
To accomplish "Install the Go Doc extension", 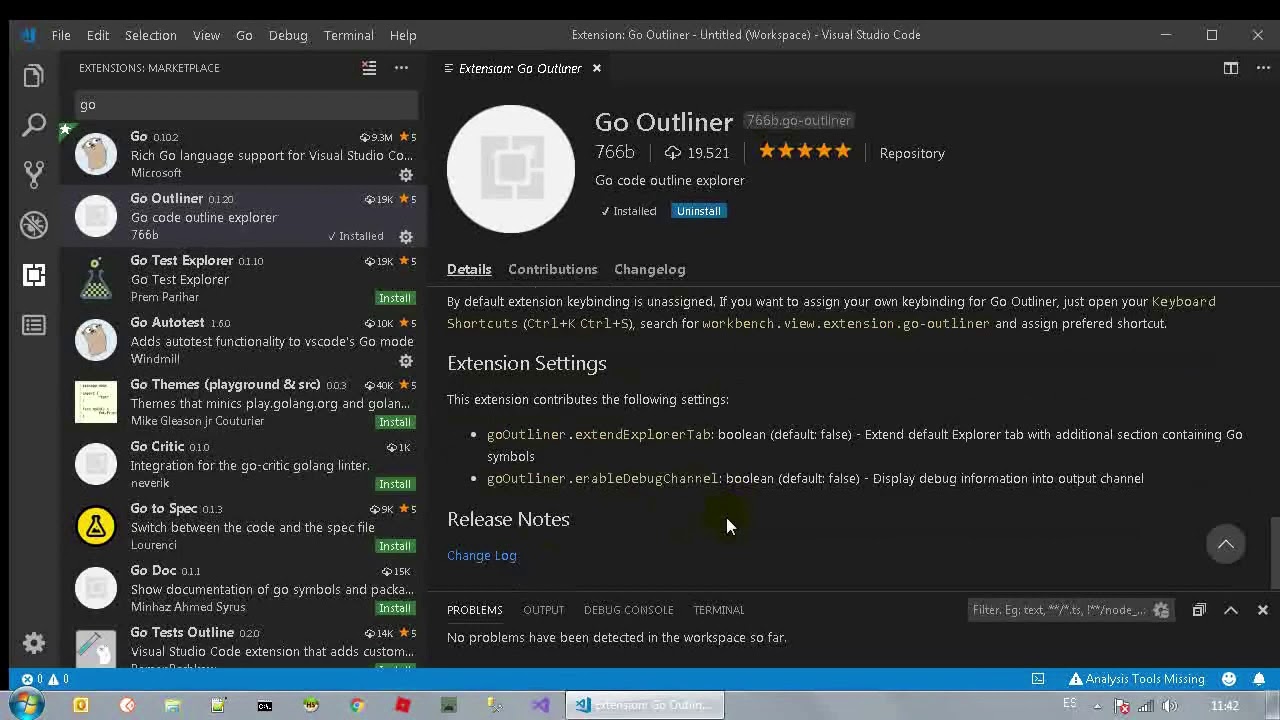I will pyautogui.click(x=395, y=608).
